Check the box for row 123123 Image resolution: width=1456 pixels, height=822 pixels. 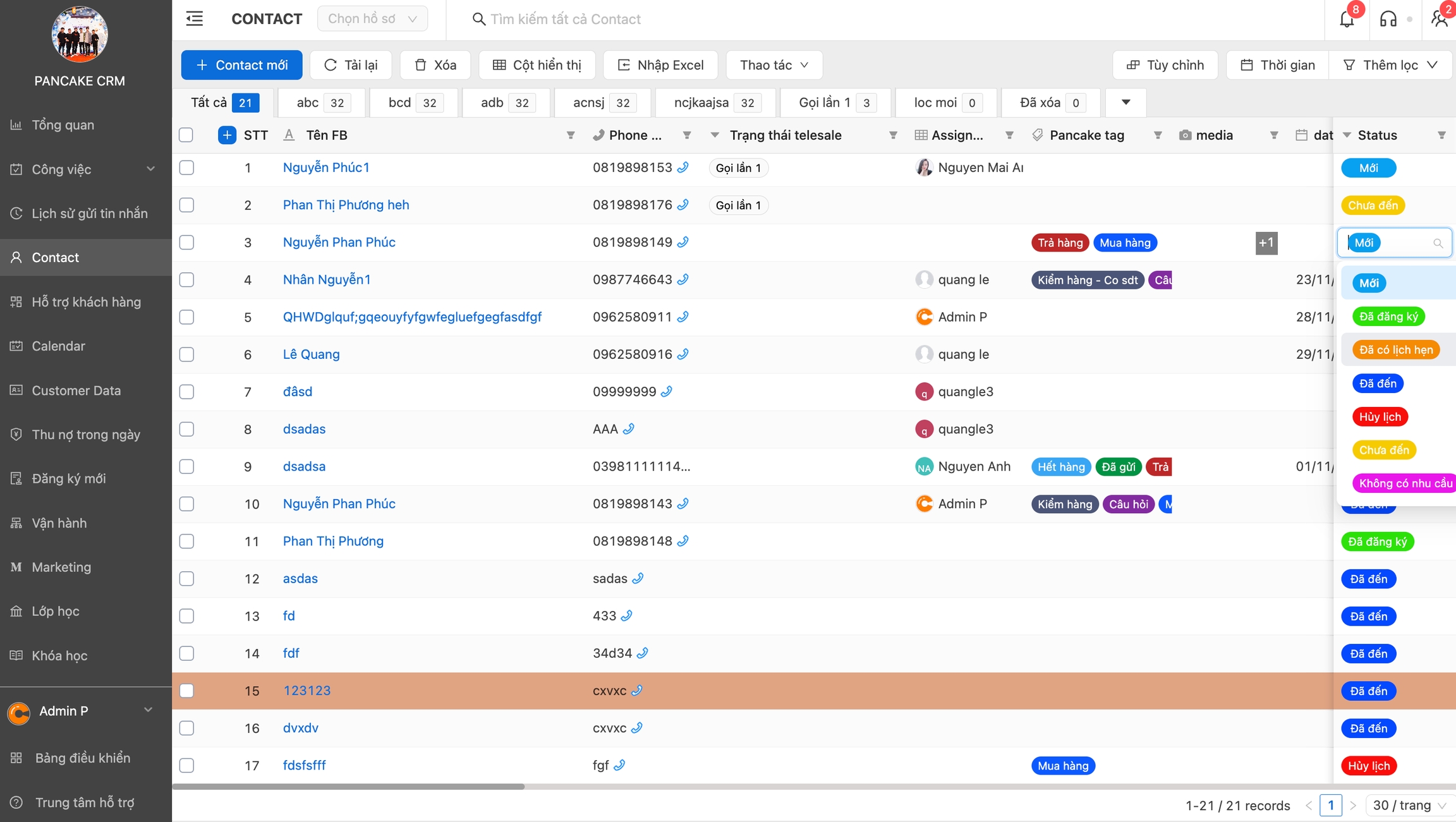pos(186,691)
